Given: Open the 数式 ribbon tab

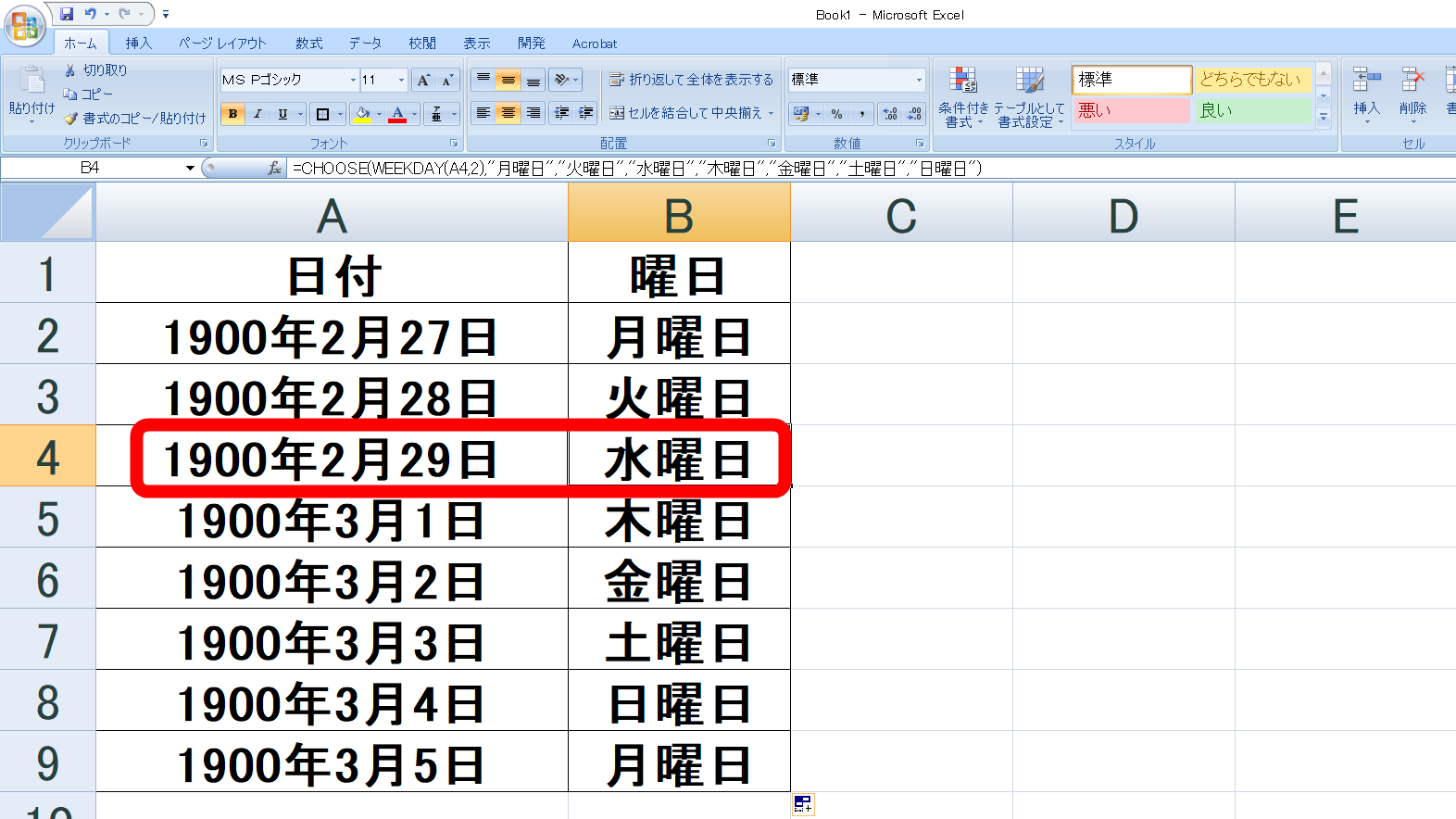Looking at the screenshot, I should pos(308,44).
